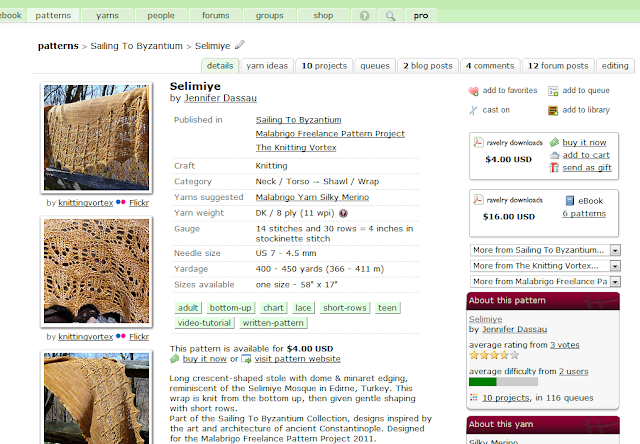Image resolution: width=640 pixels, height=444 pixels.
Task: Click the green average difficulty bar
Action: pyautogui.click(x=503, y=382)
